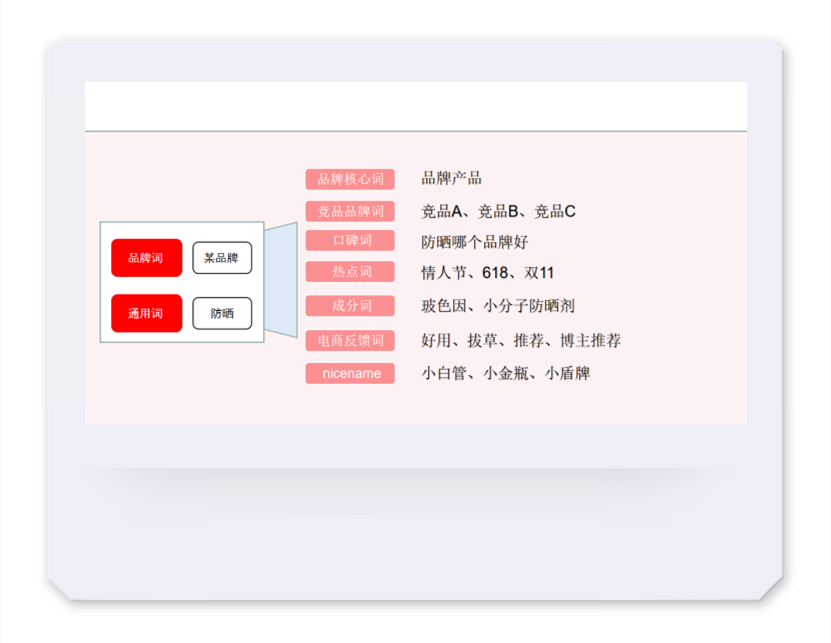Click the nicename label

point(350,373)
